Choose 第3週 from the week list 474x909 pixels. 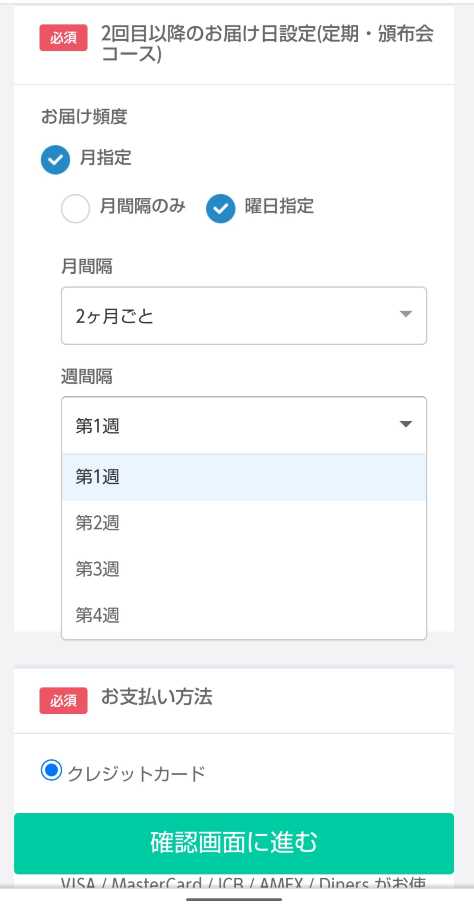pyautogui.click(x=244, y=569)
